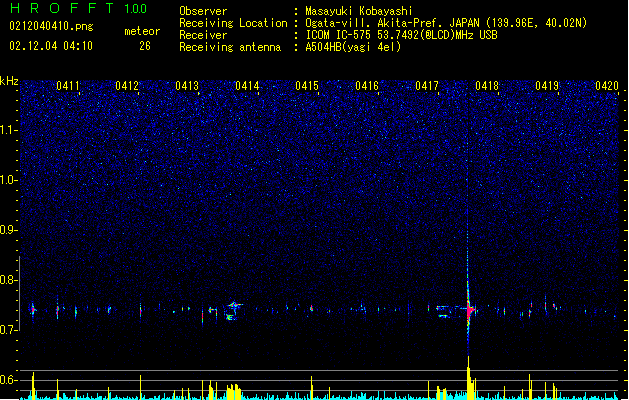The width and height of the screenshot is (629, 400).
Task: Click the 0414 time marker
Action: [247, 86]
